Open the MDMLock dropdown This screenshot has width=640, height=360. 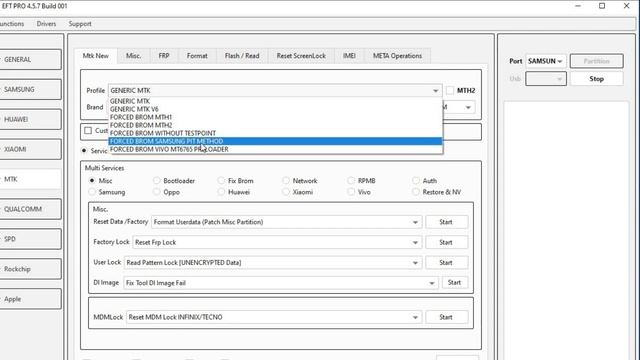pyautogui.click(x=273, y=317)
